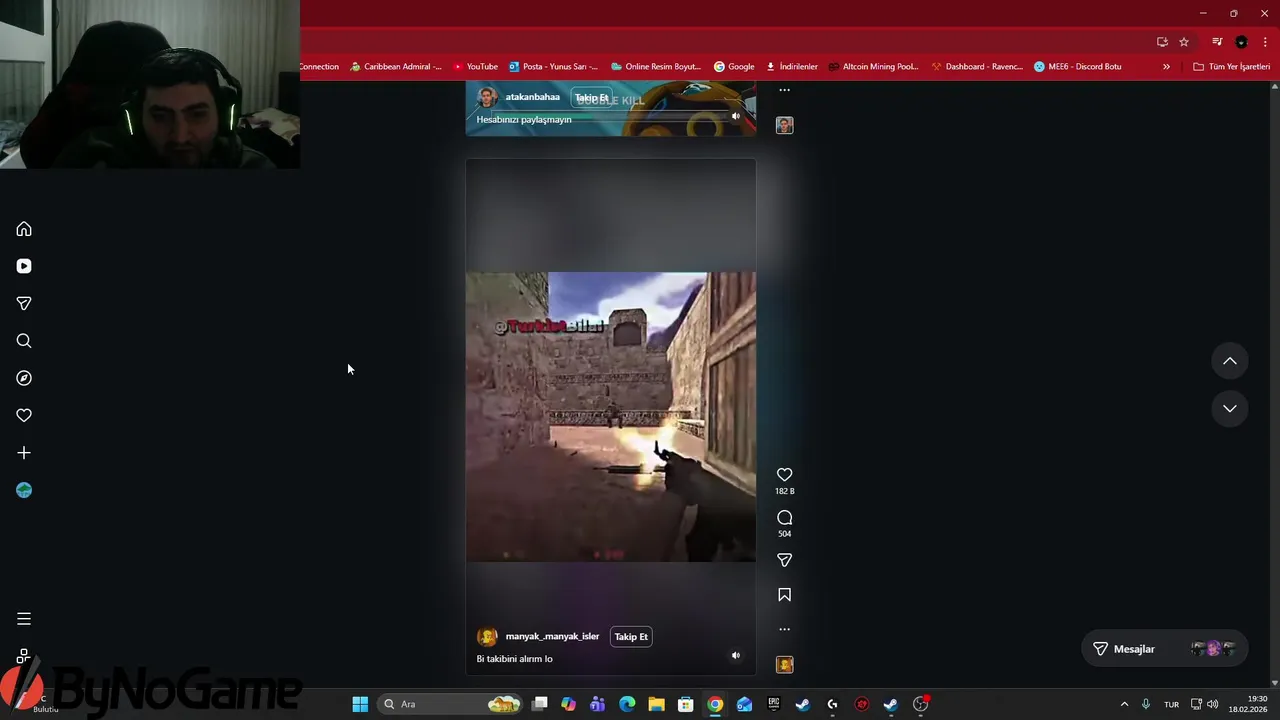1280x720 pixels.
Task: Open Microsoft Edge from taskbar
Action: pos(627,704)
